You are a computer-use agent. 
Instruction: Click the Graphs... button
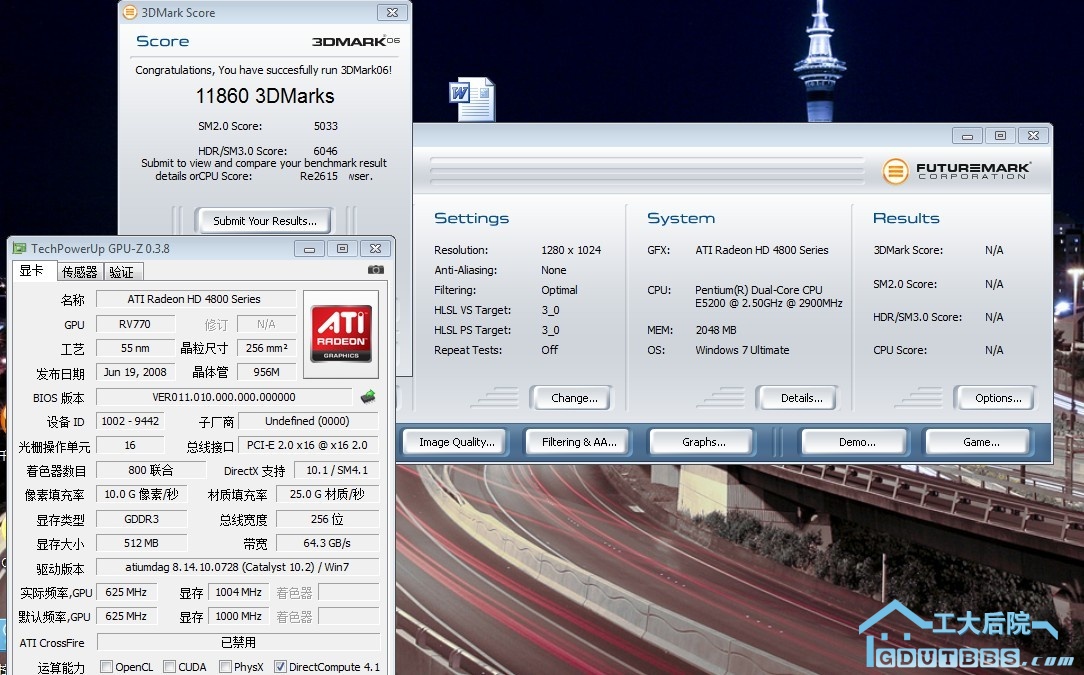[x=703, y=442]
